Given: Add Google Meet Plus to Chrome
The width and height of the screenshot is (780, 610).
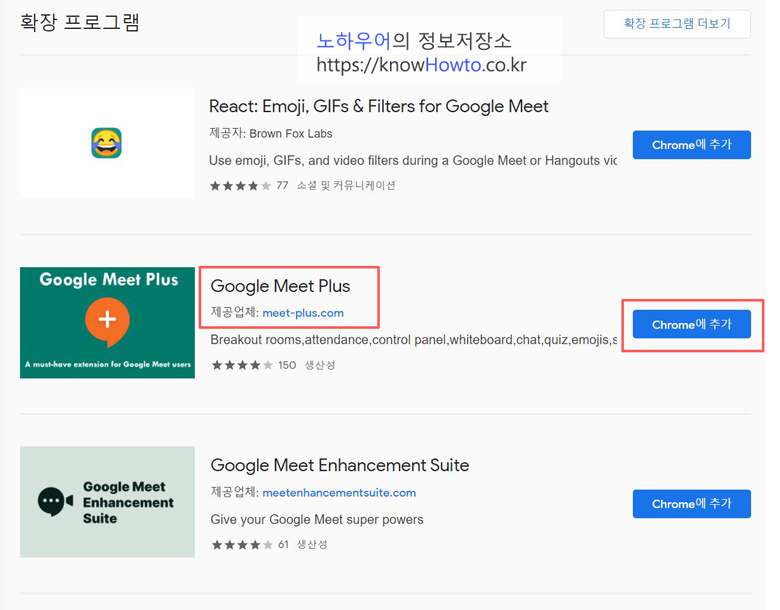Looking at the screenshot, I should 691,324.
